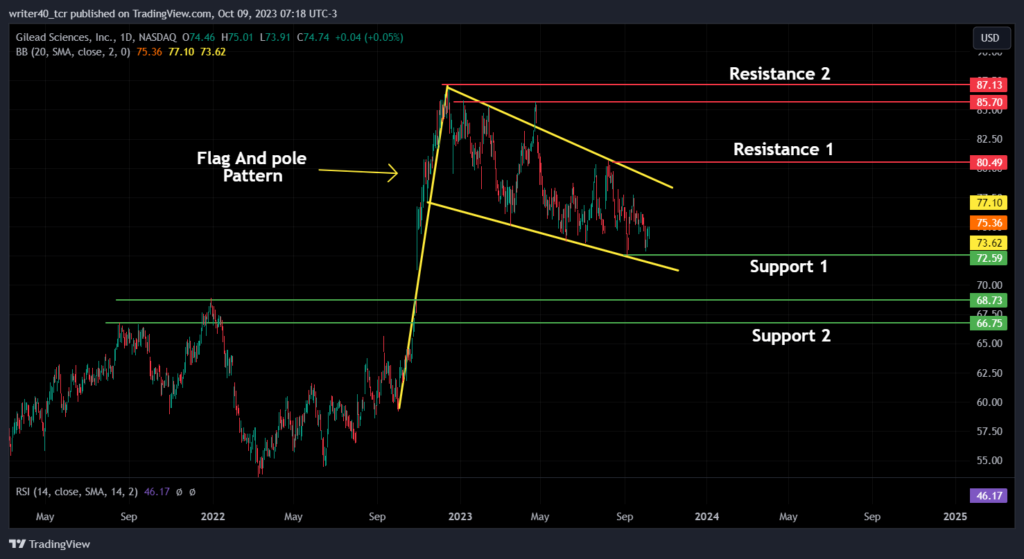Screen dimensions: 1024x559
Task: Click the +0.04 (+0.05%) change value
Action: tap(369, 37)
